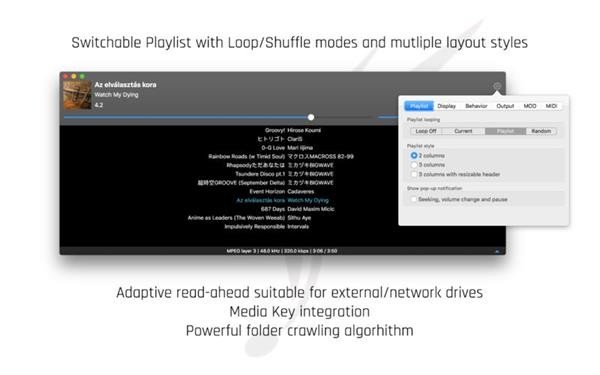Enable seeking, volume change and pause notification
This screenshot has height=375, width=600.
coord(414,199)
